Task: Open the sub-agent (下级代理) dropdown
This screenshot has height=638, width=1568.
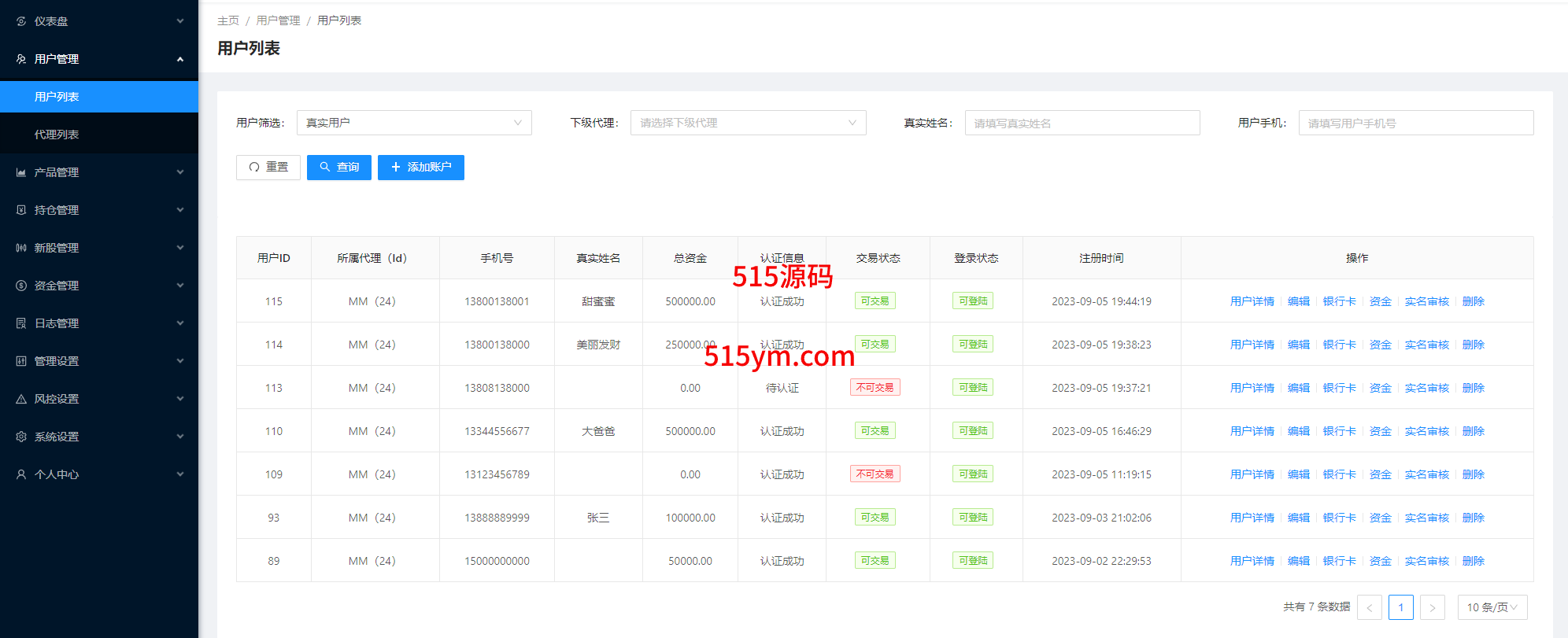Action: pos(748,123)
